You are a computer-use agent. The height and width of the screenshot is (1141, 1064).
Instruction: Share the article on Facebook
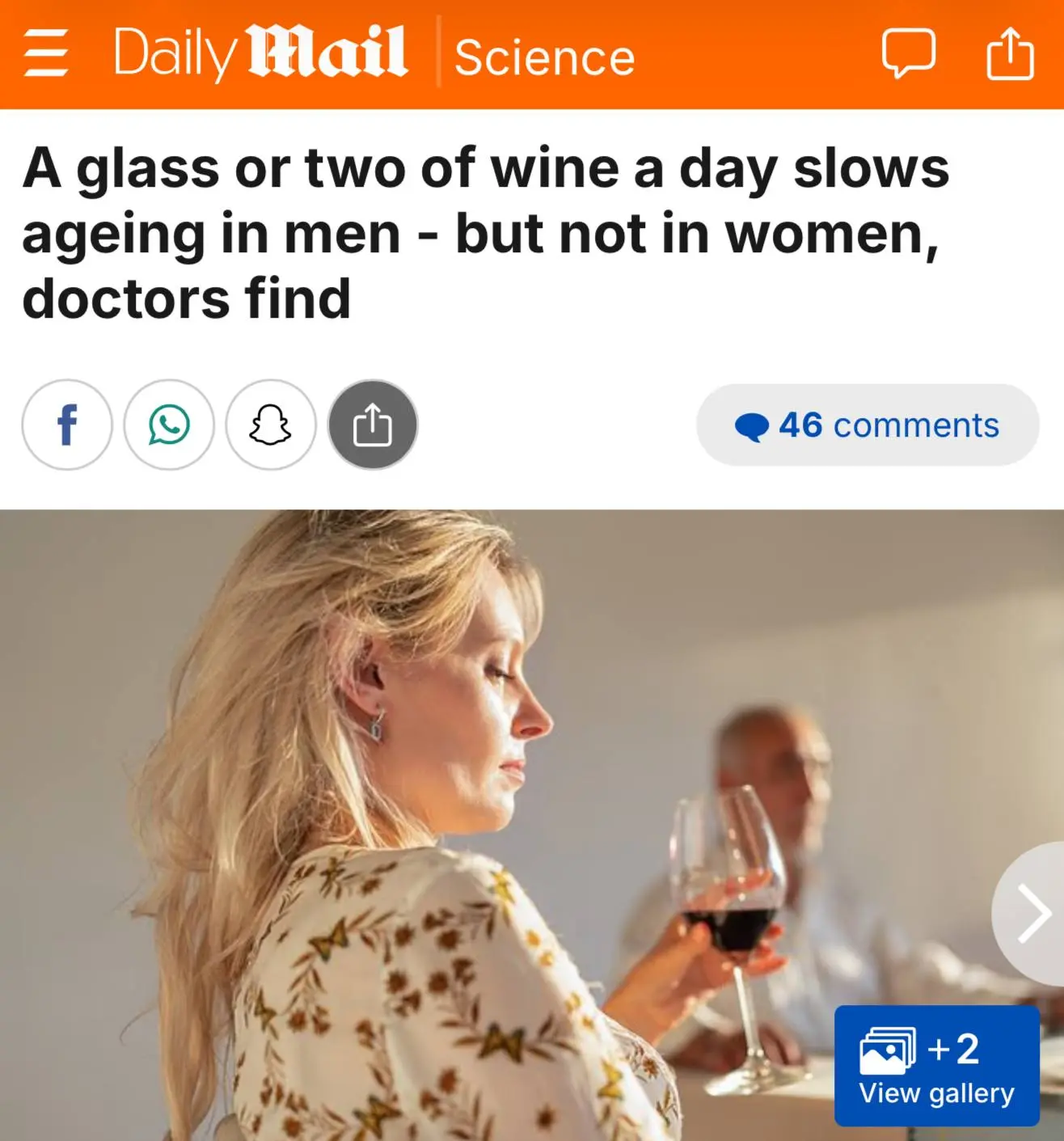(67, 425)
